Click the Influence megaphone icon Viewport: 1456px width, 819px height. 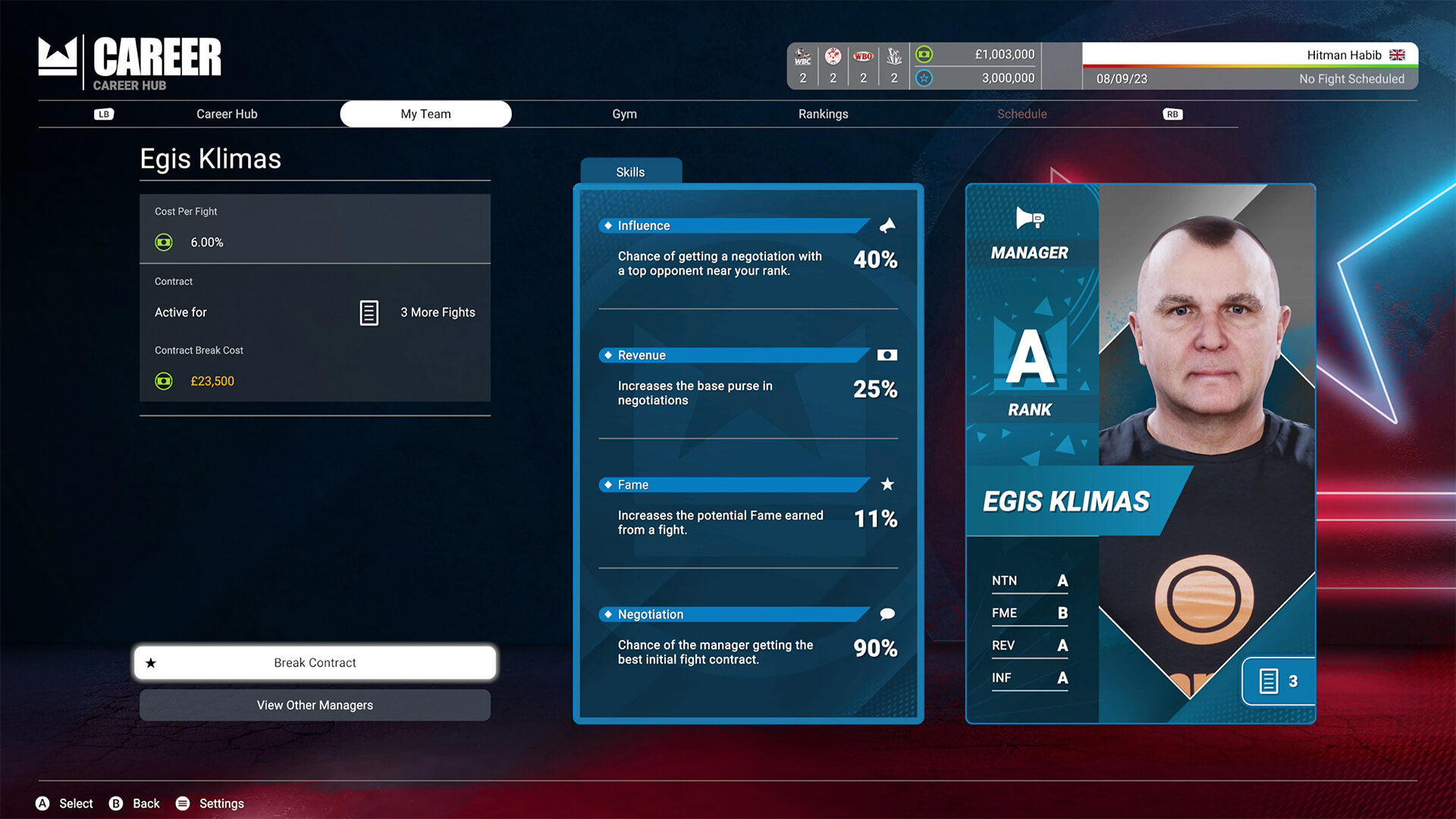click(x=885, y=225)
